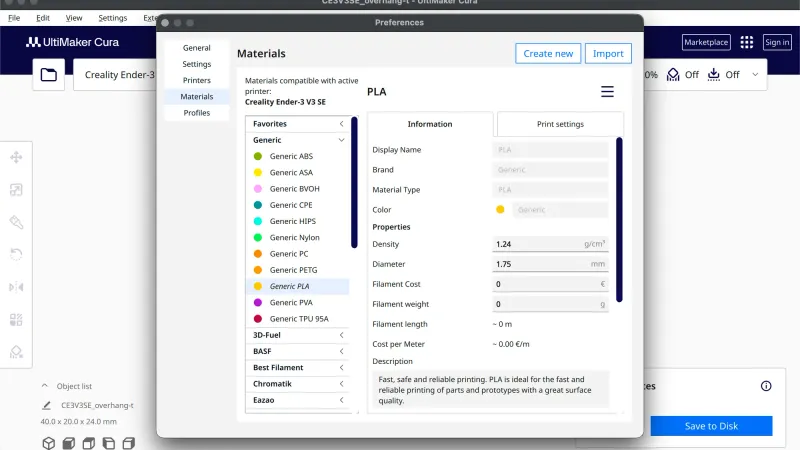
Task: Click the Import material button
Action: click(x=608, y=54)
